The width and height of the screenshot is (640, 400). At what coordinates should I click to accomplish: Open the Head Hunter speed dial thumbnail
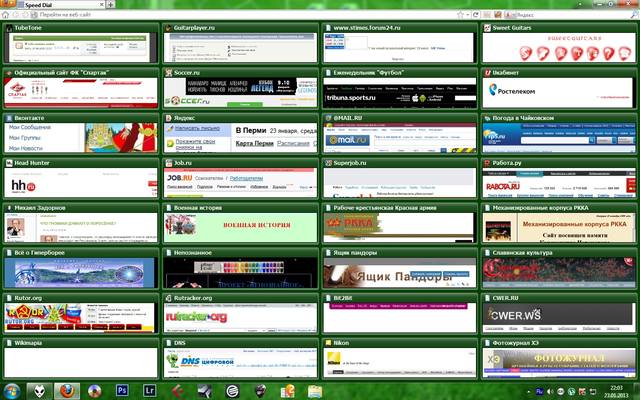click(81, 182)
